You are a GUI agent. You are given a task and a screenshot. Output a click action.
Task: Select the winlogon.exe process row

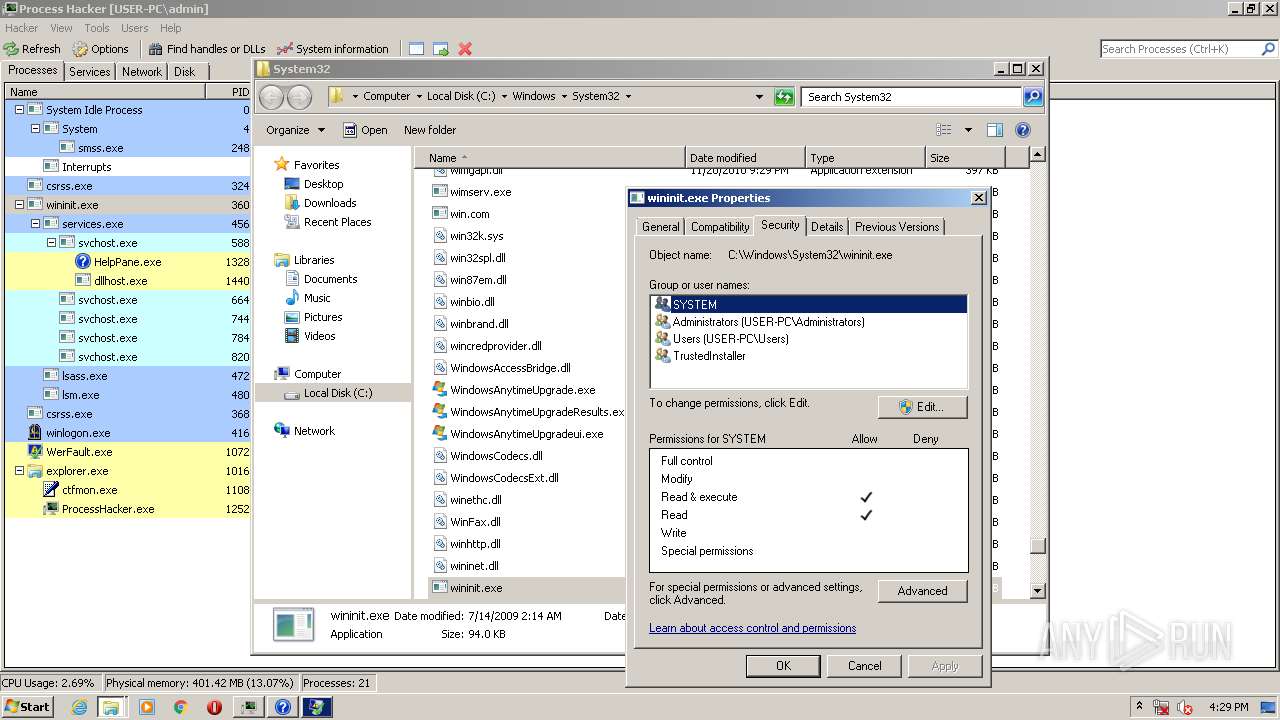128,433
